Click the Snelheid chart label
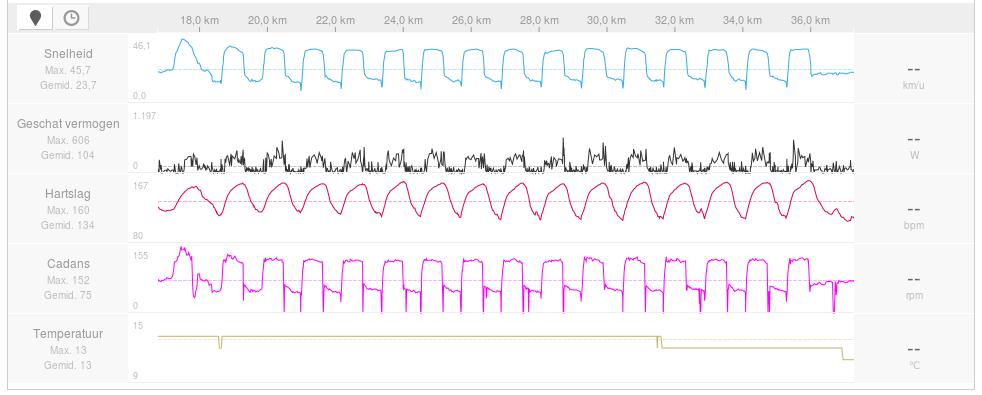The height and width of the screenshot is (395, 982). [68, 54]
